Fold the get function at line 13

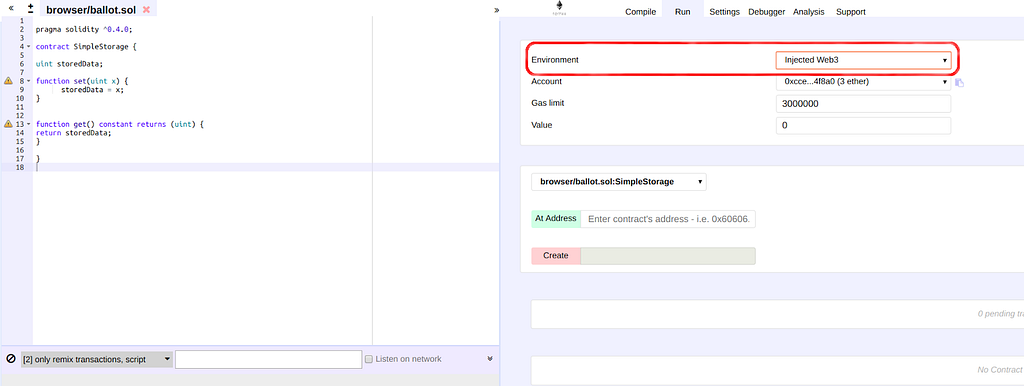point(29,123)
